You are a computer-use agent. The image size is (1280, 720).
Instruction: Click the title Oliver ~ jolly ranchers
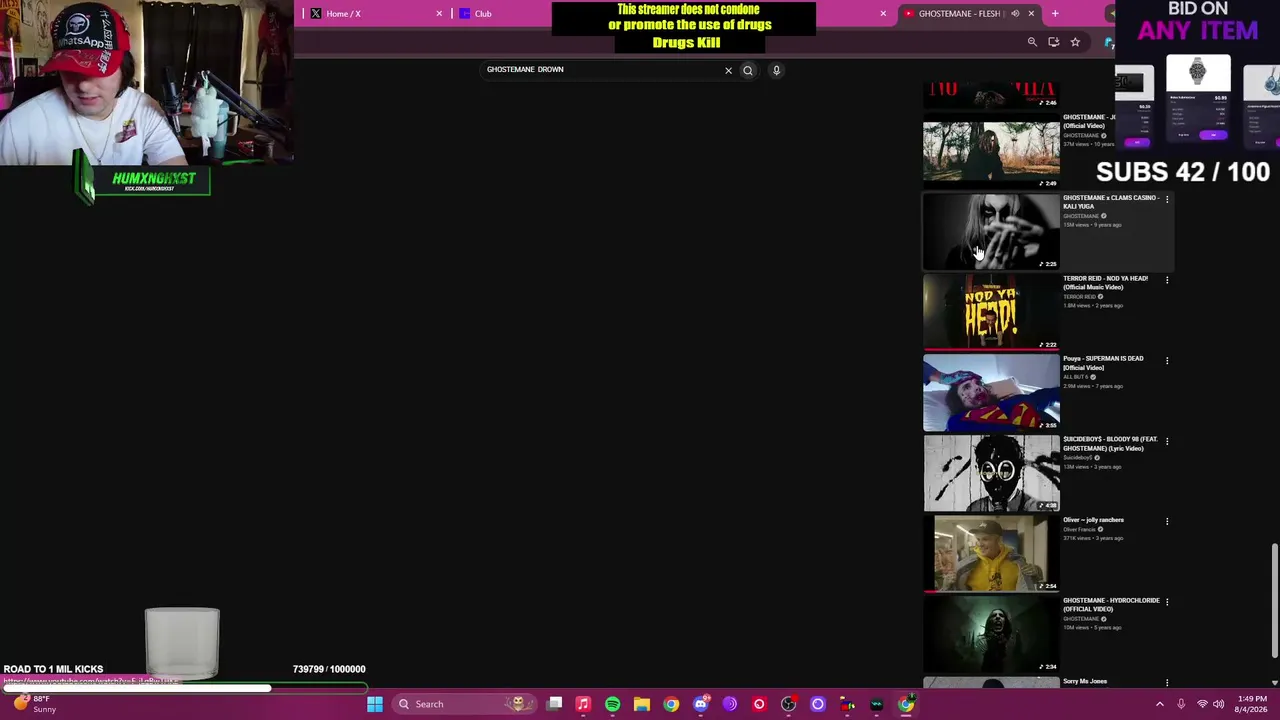pyautogui.click(x=1093, y=520)
